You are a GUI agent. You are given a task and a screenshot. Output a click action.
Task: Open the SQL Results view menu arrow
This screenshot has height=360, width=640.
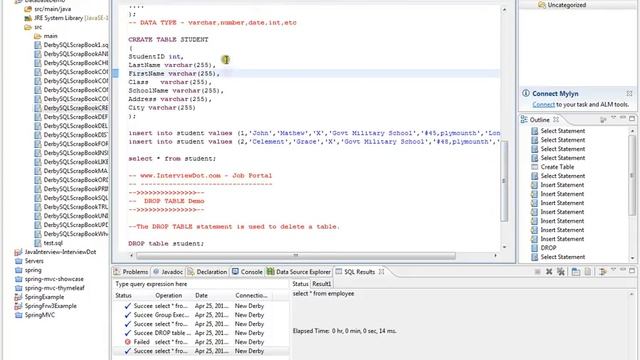pos(613,270)
